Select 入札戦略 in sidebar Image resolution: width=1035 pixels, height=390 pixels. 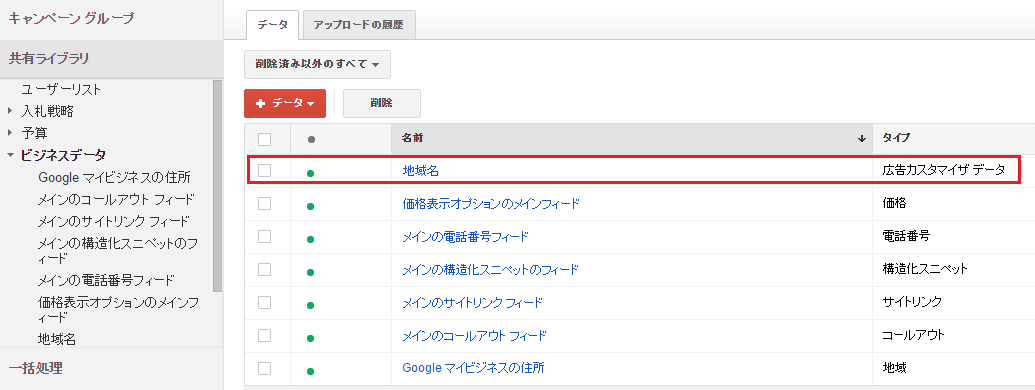(48, 111)
